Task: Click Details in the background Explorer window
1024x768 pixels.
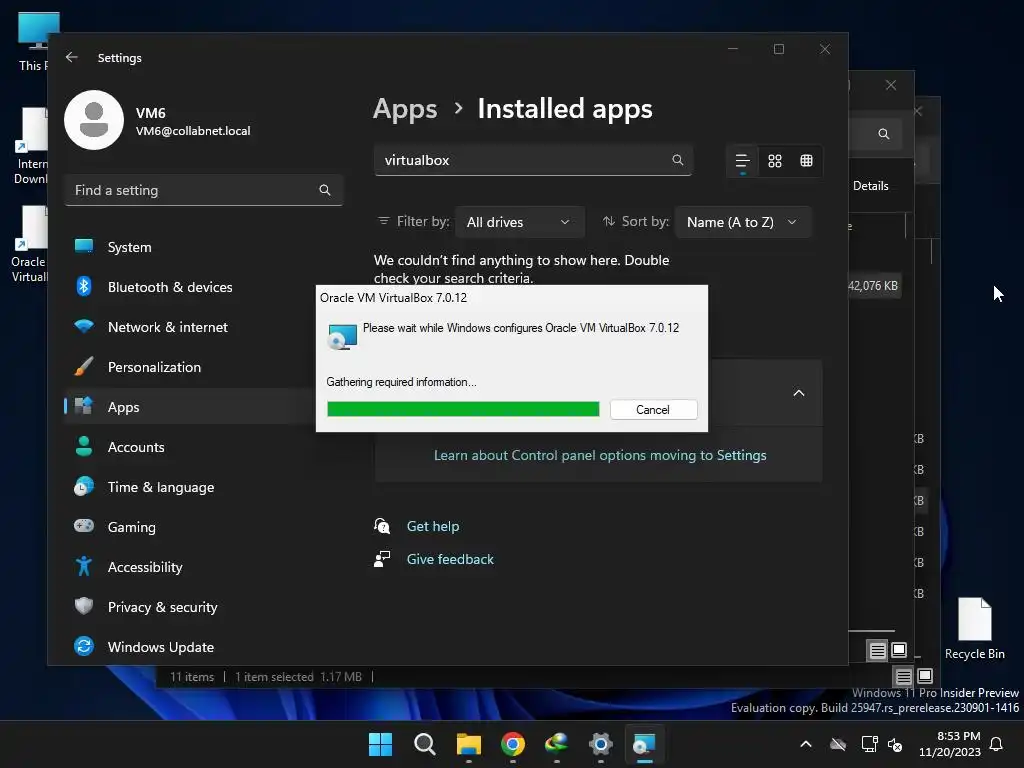Action: pyautogui.click(x=871, y=186)
